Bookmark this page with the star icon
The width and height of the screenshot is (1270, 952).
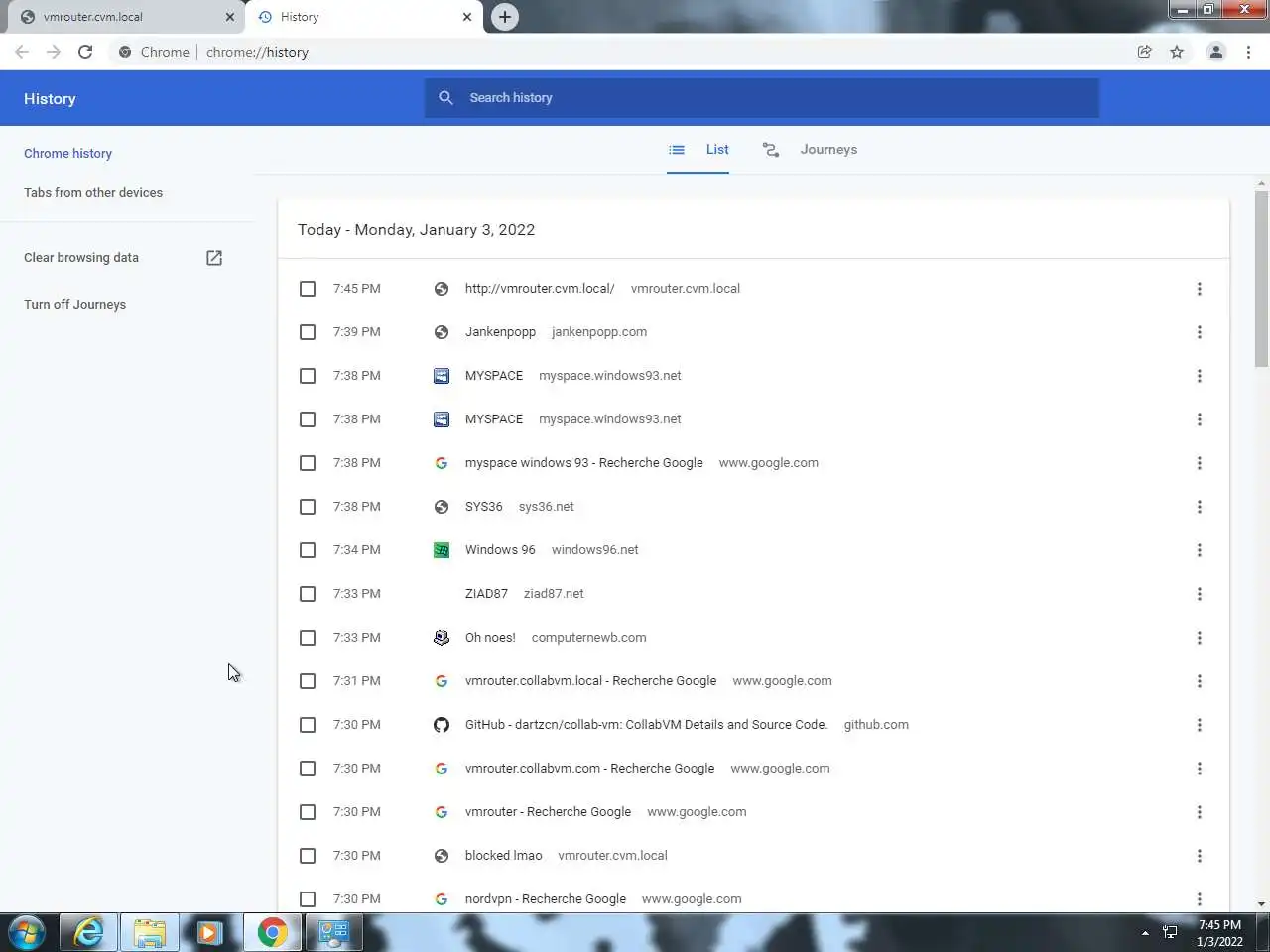coord(1177,52)
